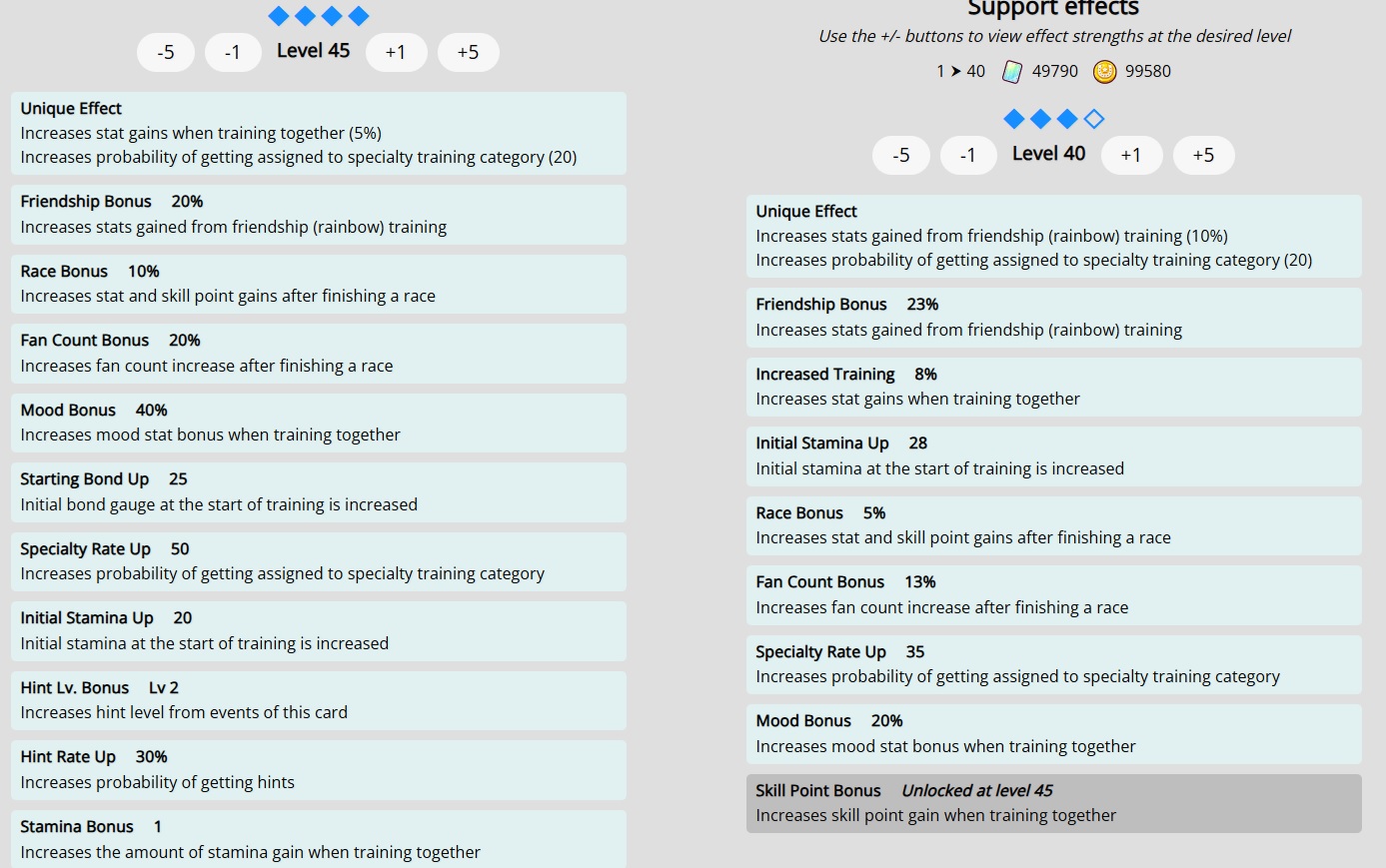This screenshot has width=1386, height=868.
Task: Click the Hint Rate Up 30% row
Action: tap(319, 770)
